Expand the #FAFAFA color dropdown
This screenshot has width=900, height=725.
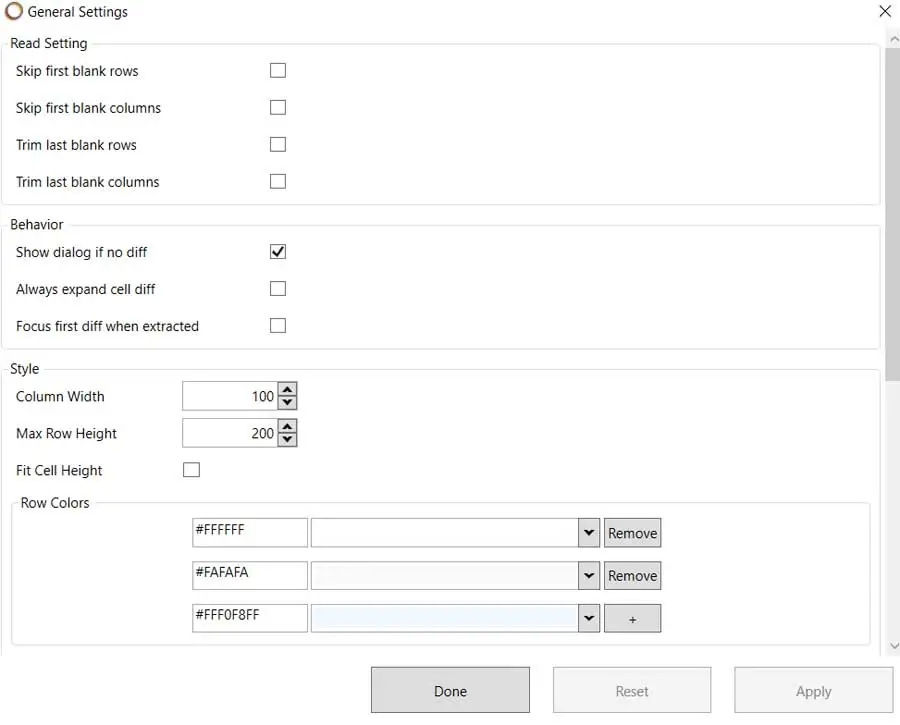[589, 576]
